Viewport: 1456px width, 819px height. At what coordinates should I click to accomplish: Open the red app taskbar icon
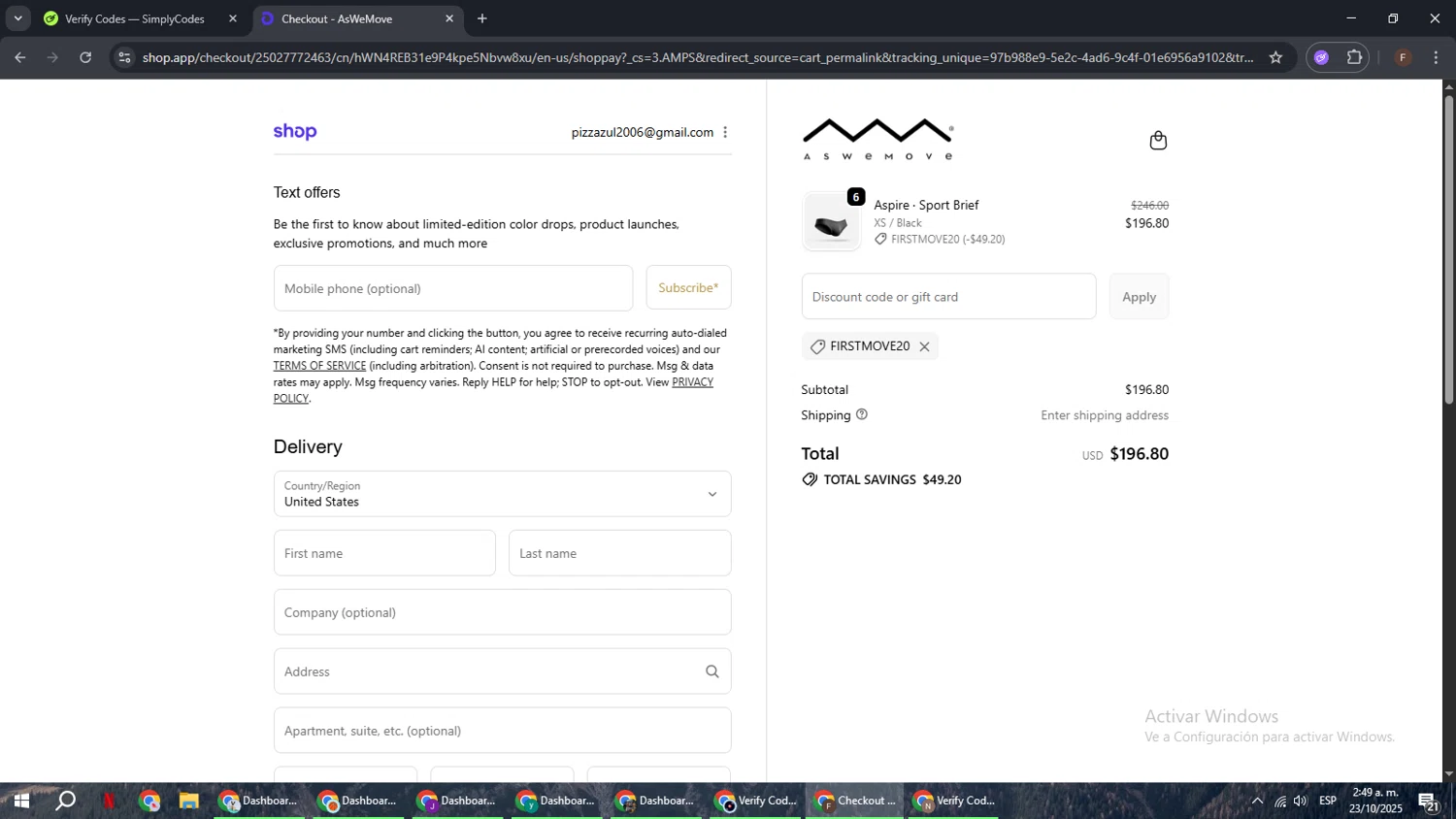(x=110, y=802)
